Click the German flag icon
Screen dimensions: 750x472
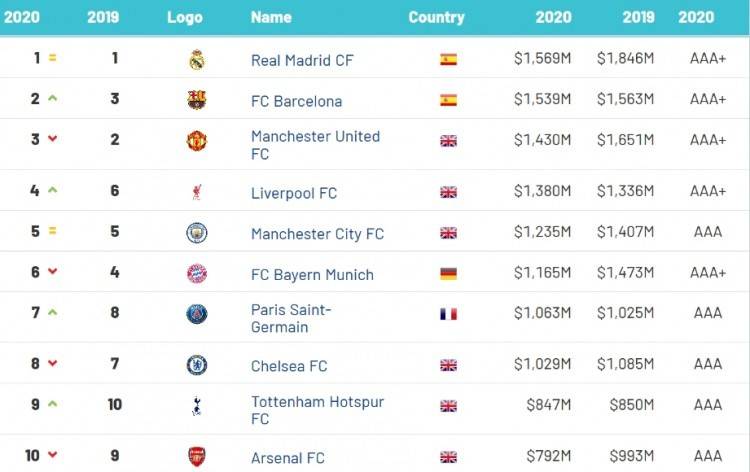[448, 274]
